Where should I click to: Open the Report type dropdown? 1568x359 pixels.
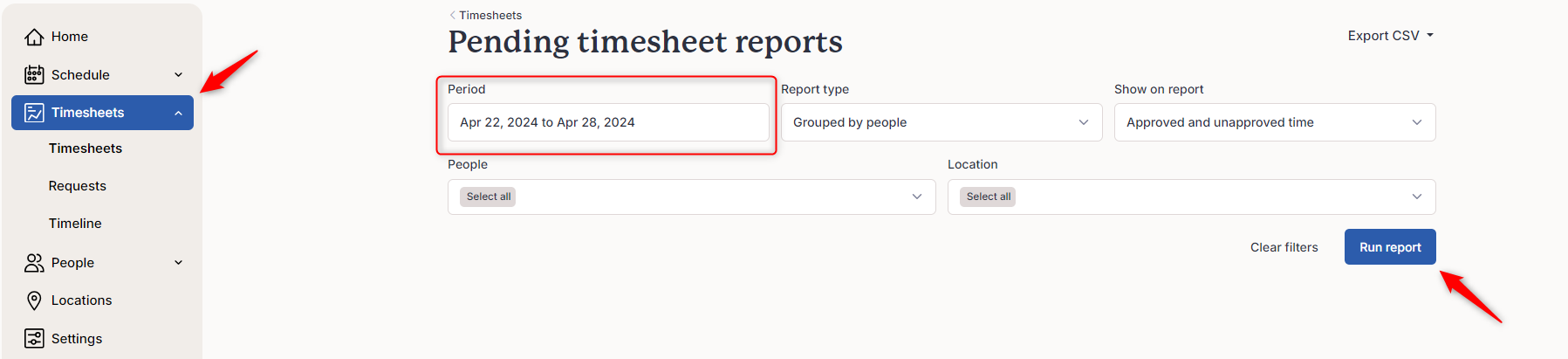[941, 122]
